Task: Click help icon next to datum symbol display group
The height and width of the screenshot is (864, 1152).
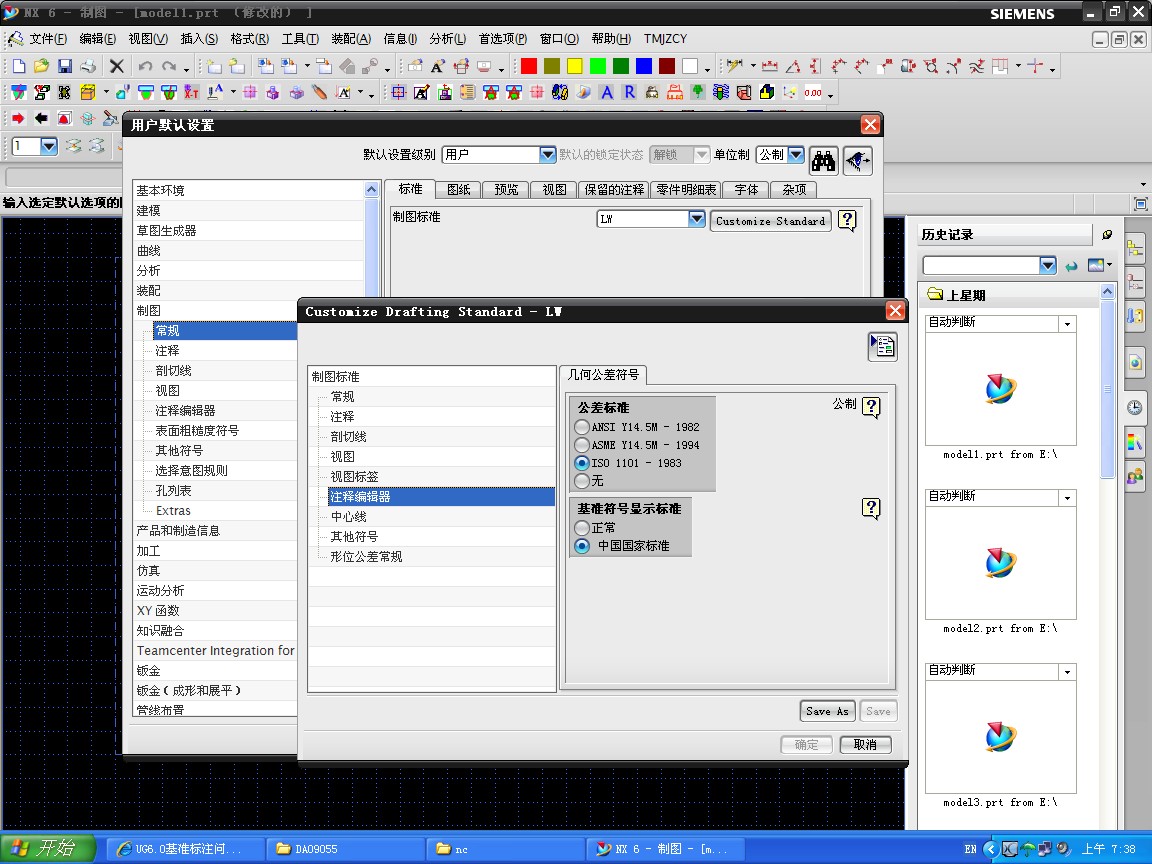Action: coord(871,508)
